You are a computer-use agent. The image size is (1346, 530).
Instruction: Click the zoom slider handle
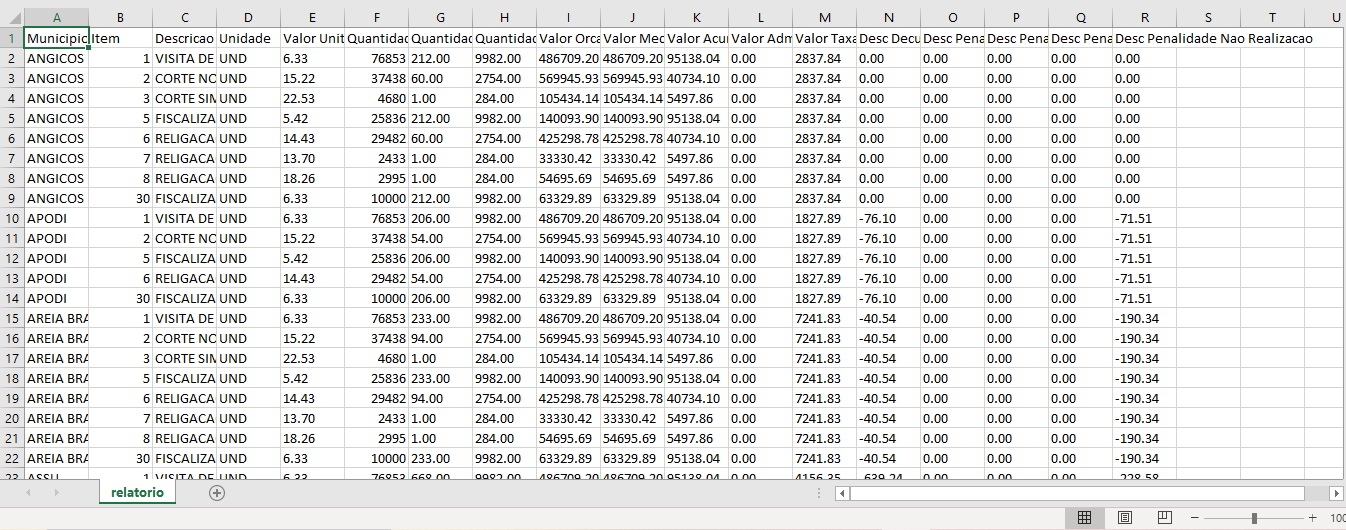click(x=1254, y=518)
